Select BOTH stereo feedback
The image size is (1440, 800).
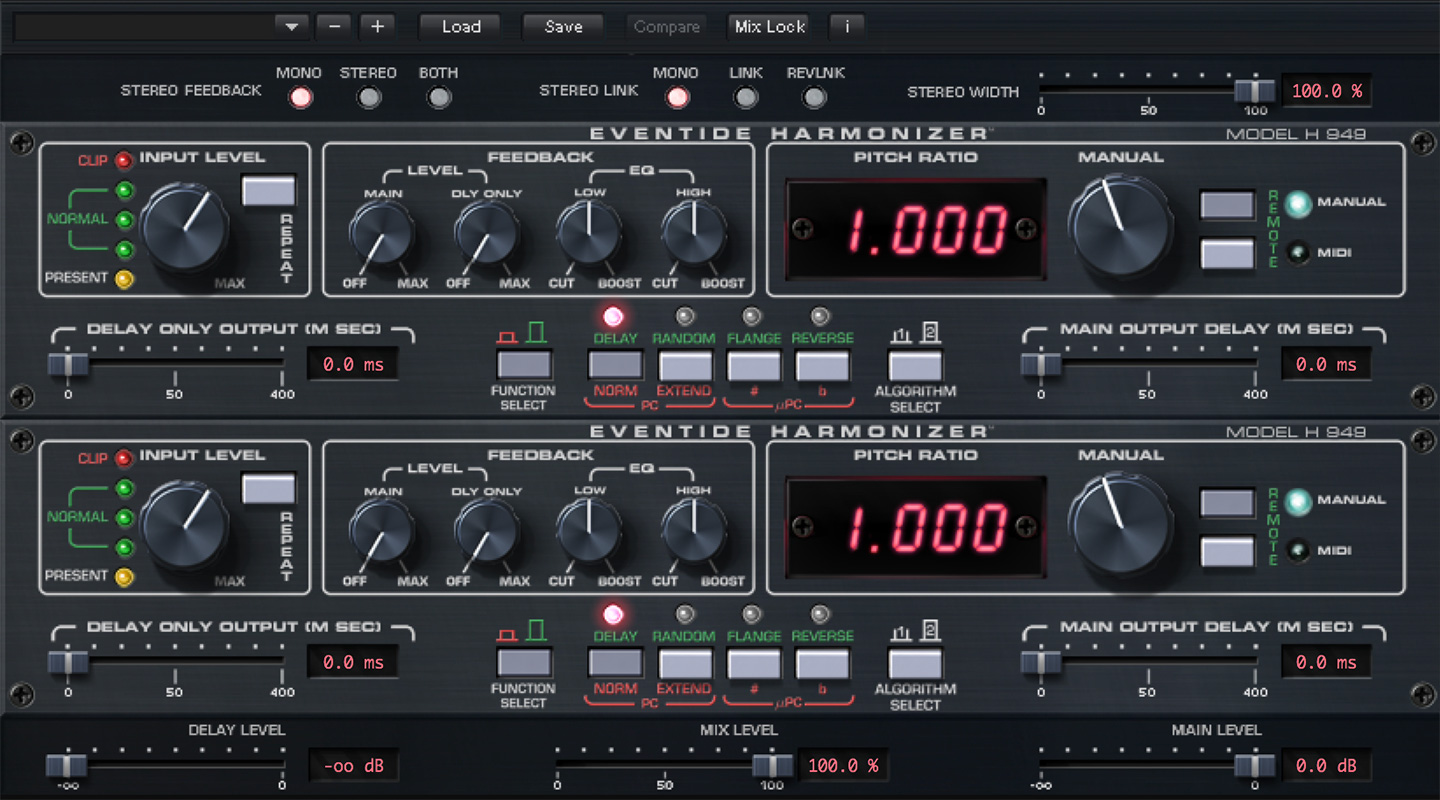coord(438,97)
